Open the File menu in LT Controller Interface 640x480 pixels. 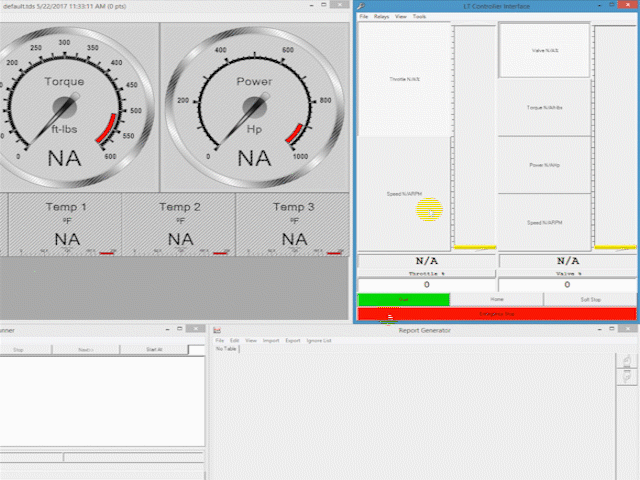pos(364,17)
